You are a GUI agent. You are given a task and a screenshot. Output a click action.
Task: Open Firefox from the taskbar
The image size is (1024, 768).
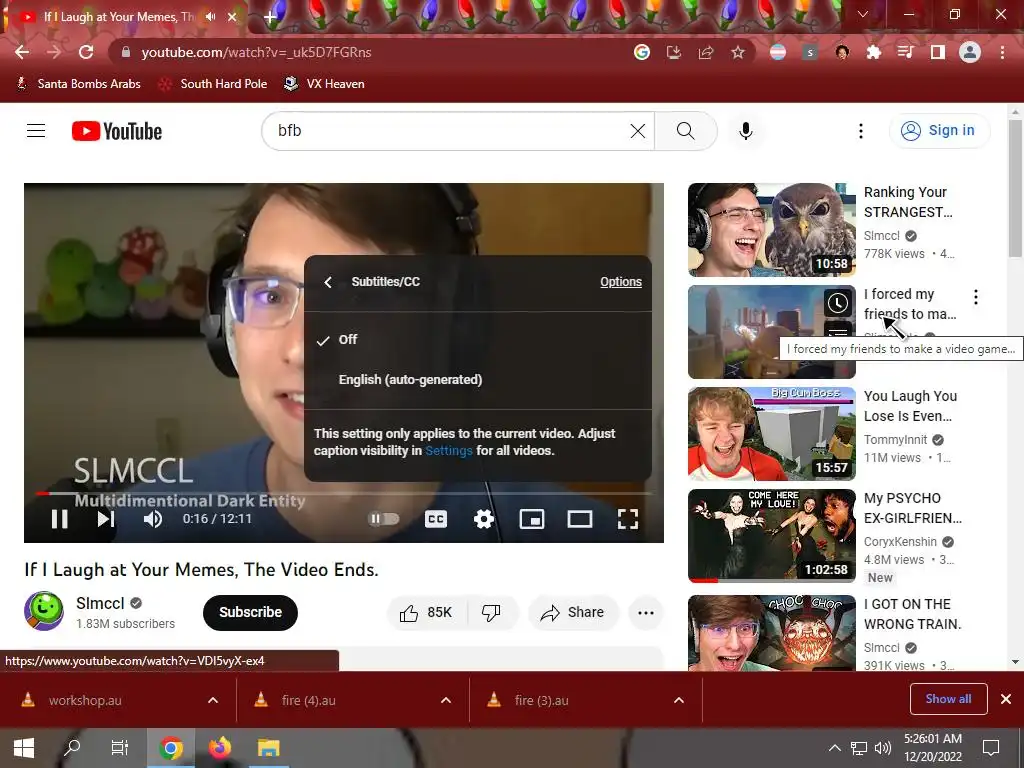pos(220,748)
